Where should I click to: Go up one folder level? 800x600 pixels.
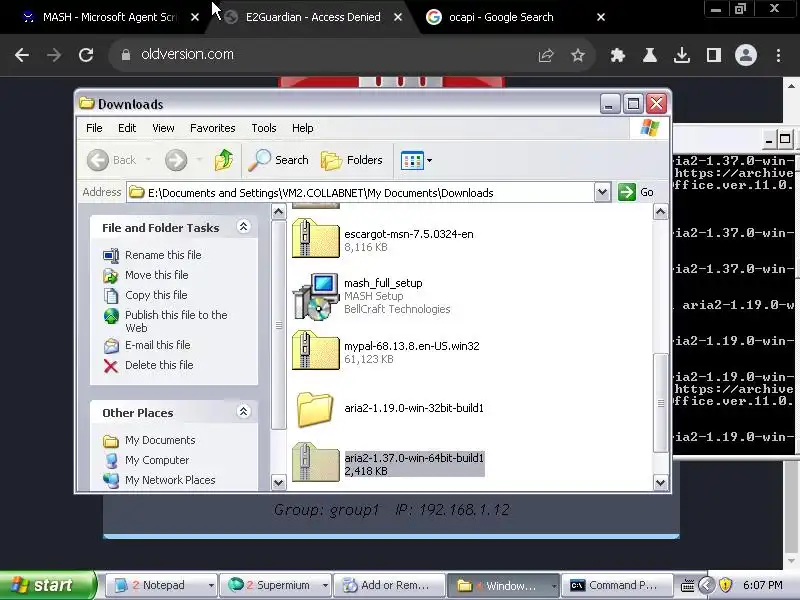pyautogui.click(x=223, y=160)
